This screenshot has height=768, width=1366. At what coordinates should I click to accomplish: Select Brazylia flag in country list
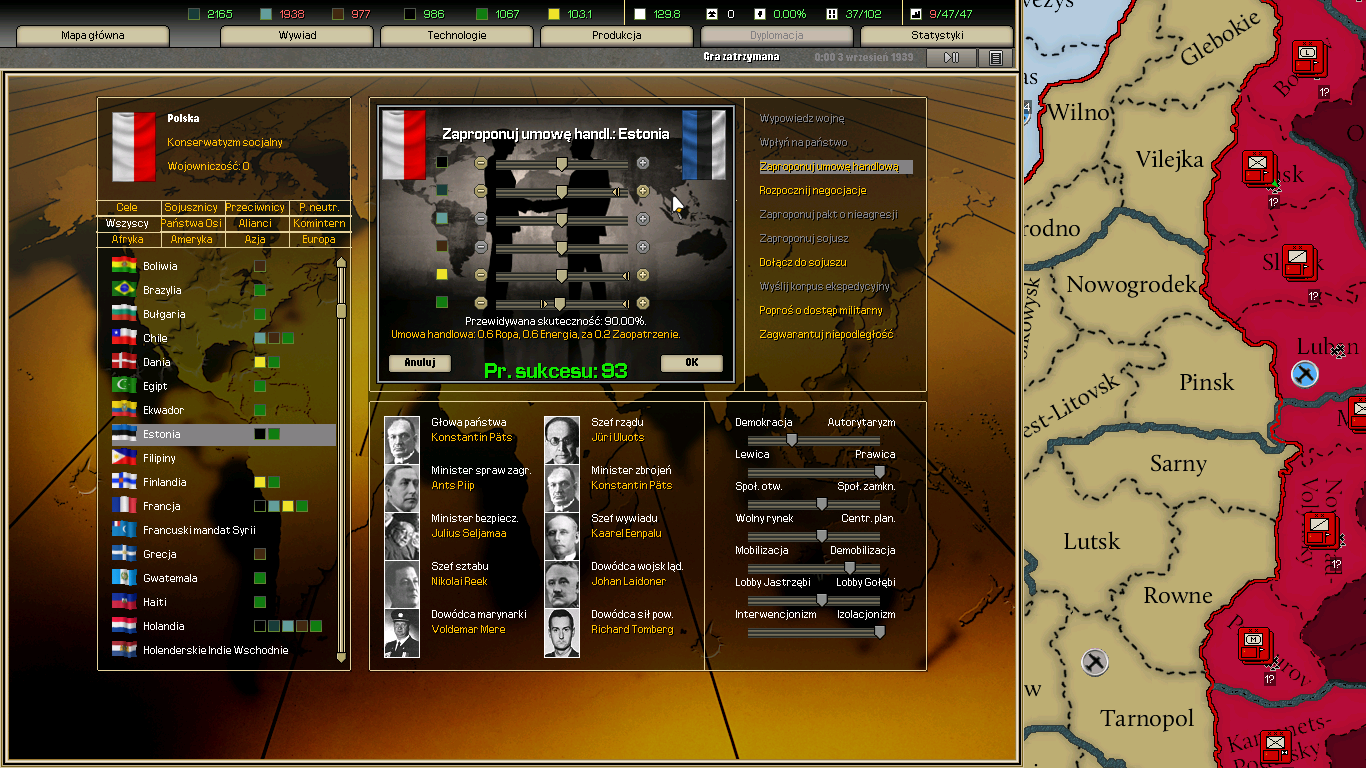(x=124, y=290)
